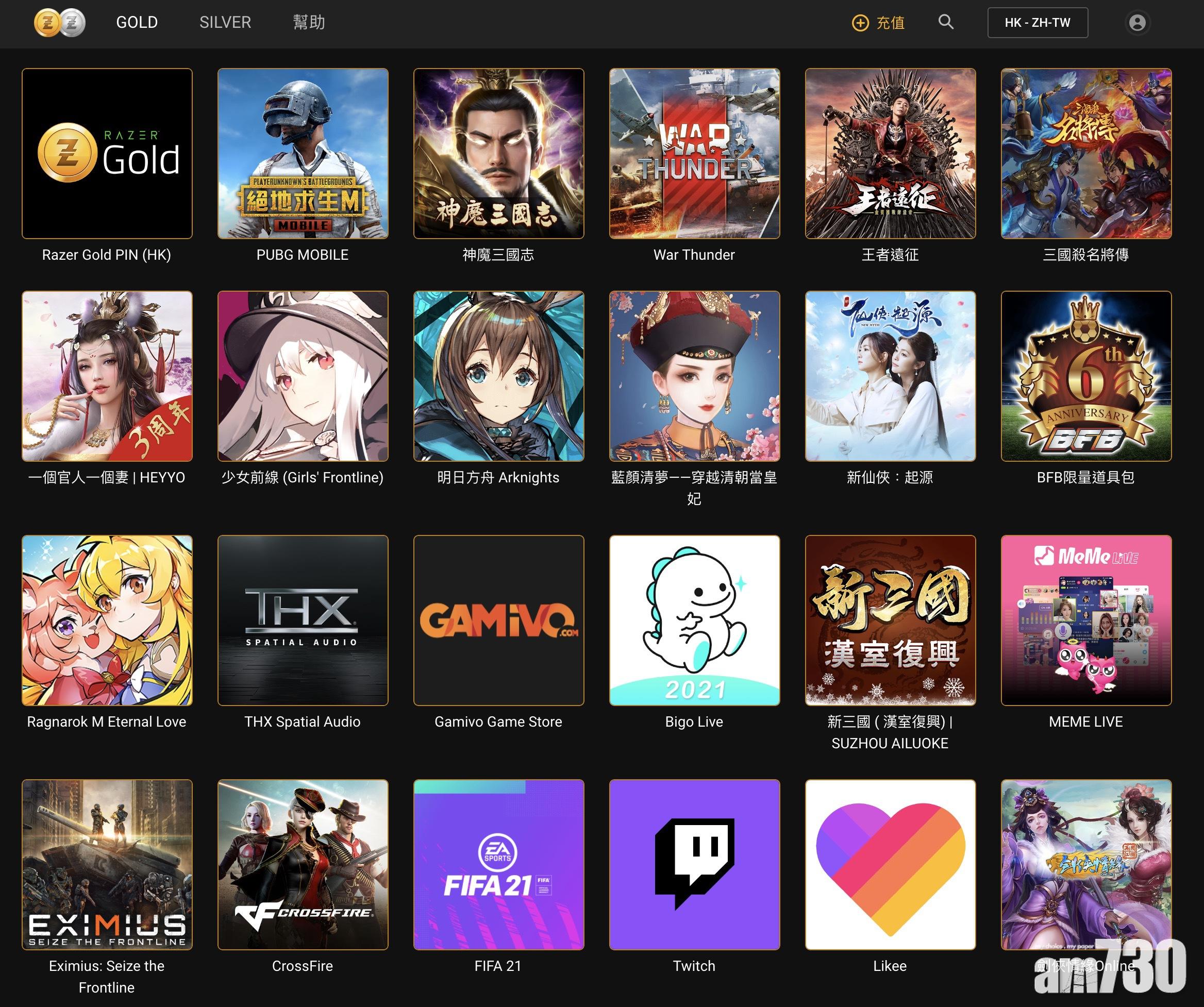
Task: Open the CrossFire game thumbnail
Action: click(x=303, y=864)
